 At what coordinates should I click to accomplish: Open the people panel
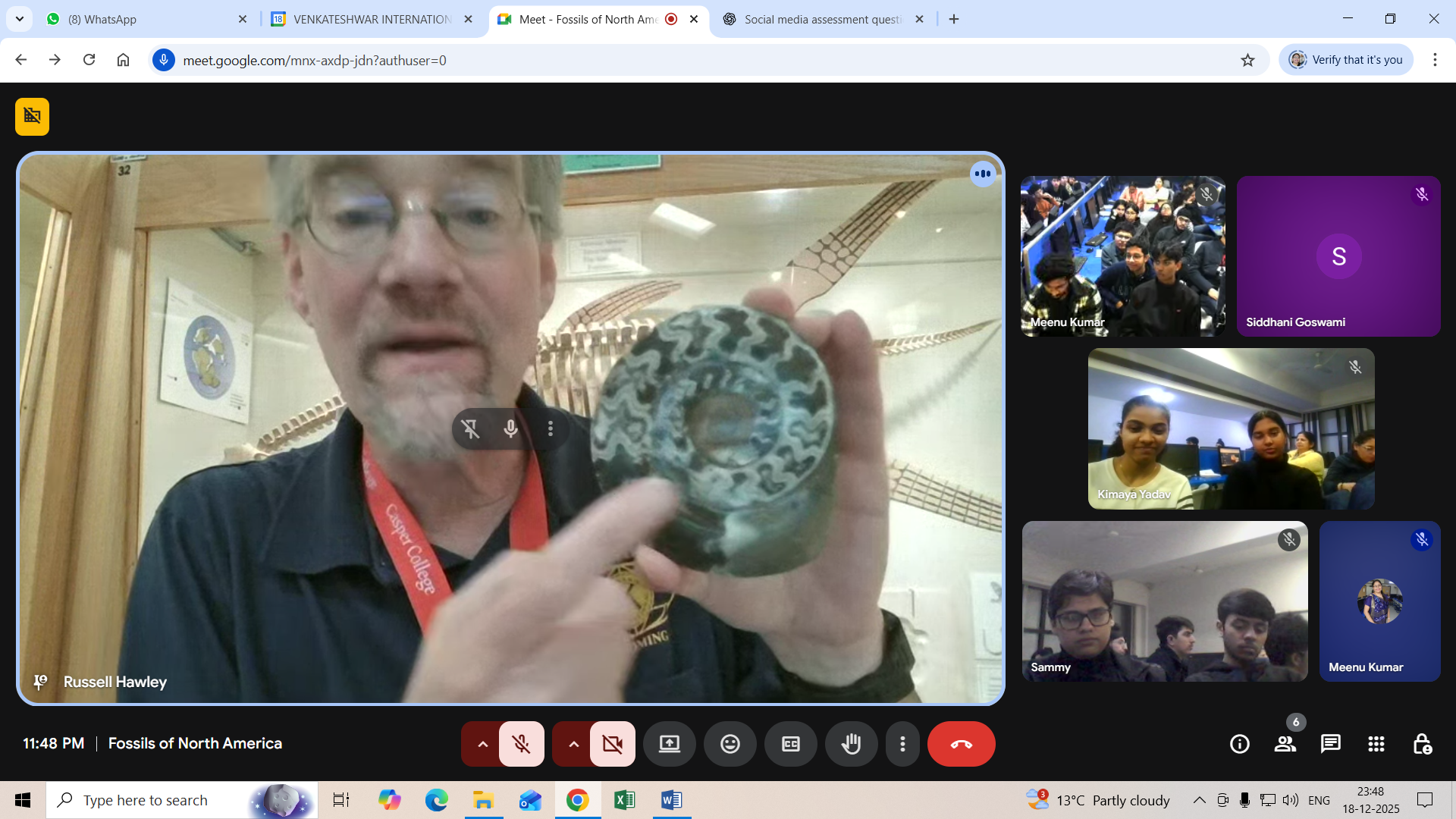pyautogui.click(x=1285, y=744)
